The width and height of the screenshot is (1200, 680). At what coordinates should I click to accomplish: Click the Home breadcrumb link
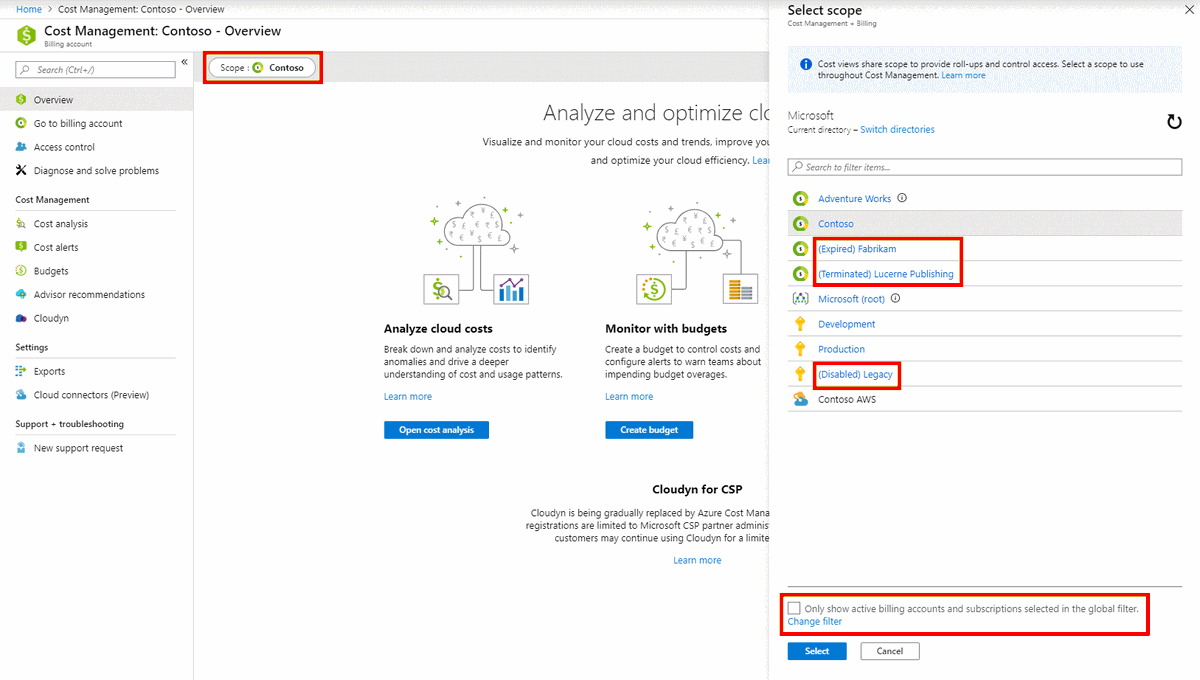pyautogui.click(x=29, y=8)
